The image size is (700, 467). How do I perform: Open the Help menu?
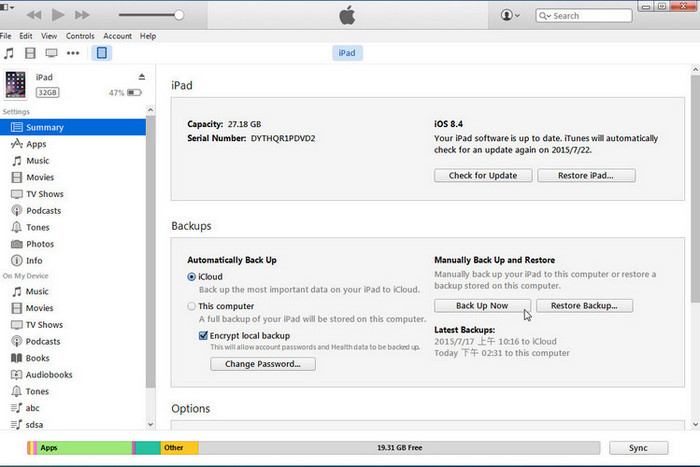pyautogui.click(x=148, y=36)
